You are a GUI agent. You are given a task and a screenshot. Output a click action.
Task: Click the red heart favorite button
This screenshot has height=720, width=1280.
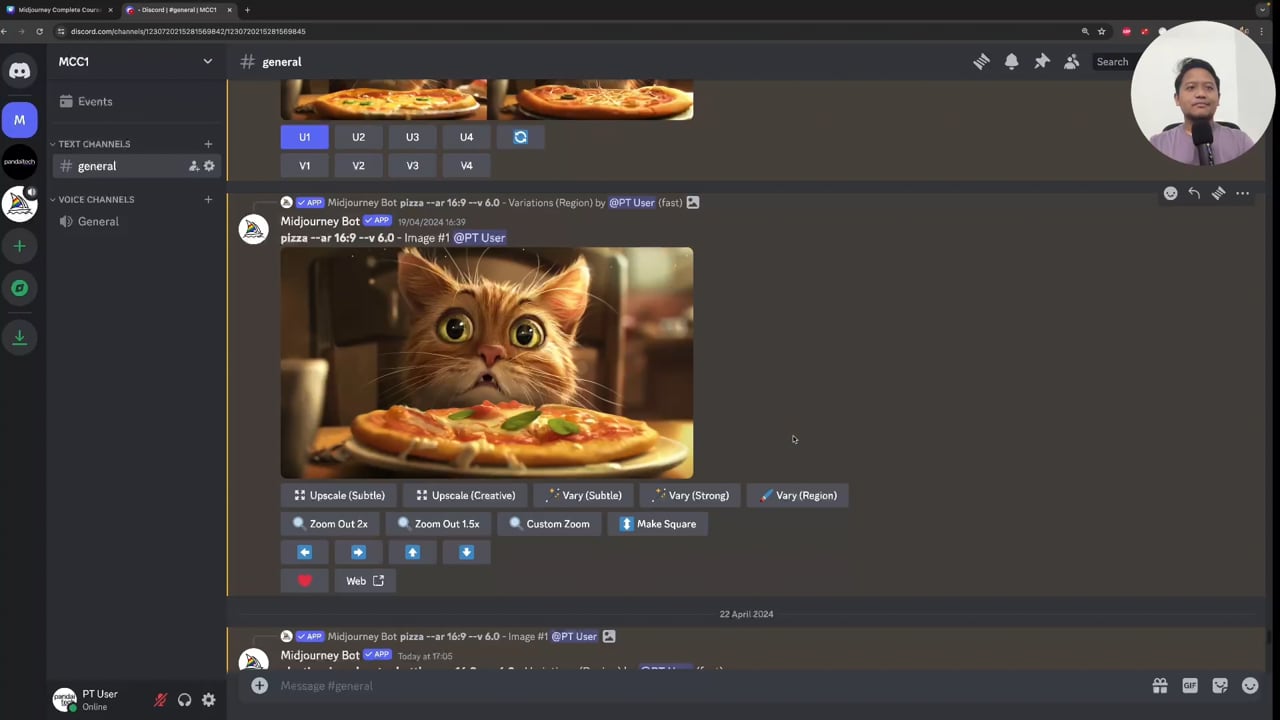coord(304,581)
